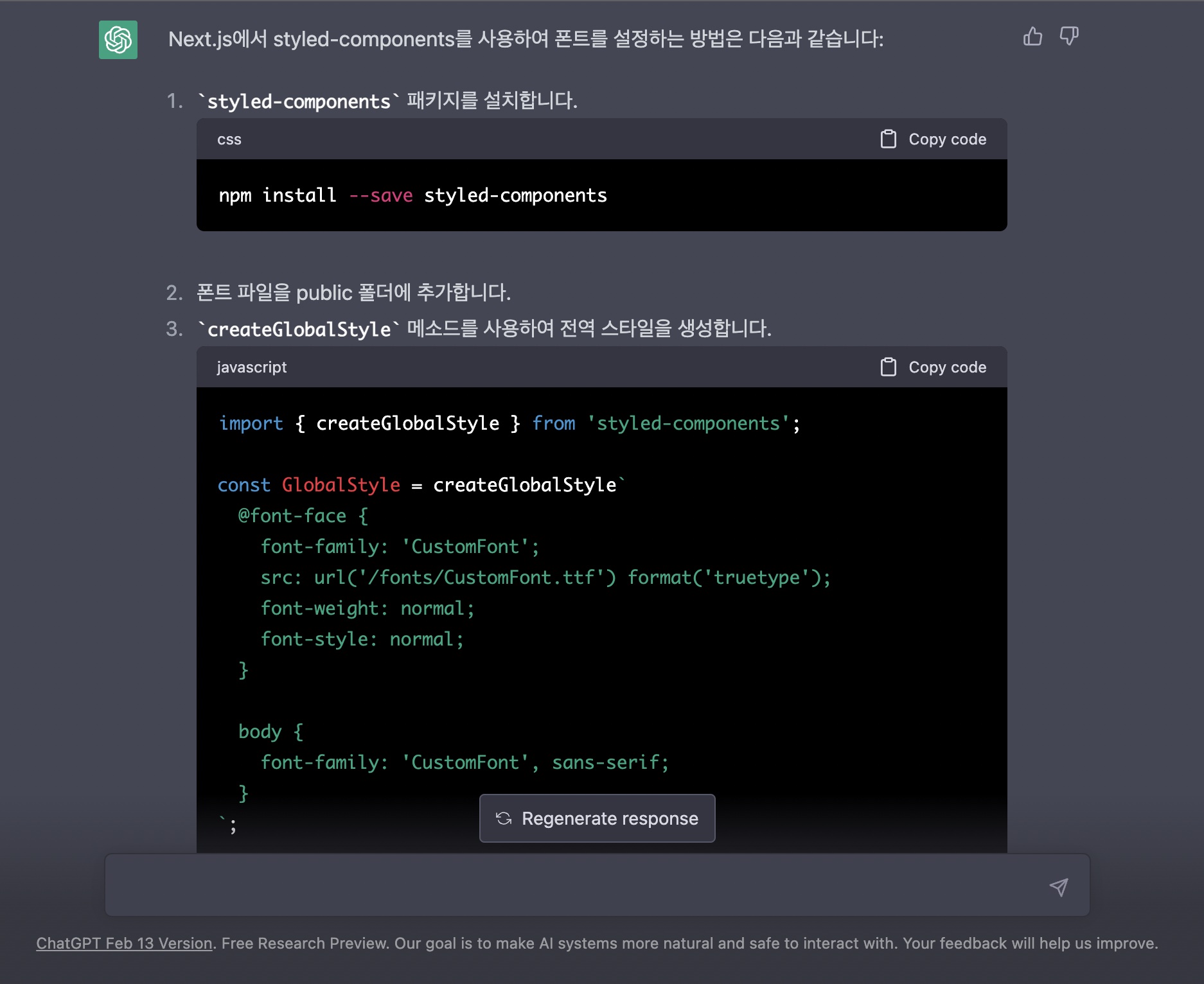This screenshot has height=984, width=1204.
Task: Open the ChatGPT Feb 13 Version link
Action: click(x=124, y=943)
